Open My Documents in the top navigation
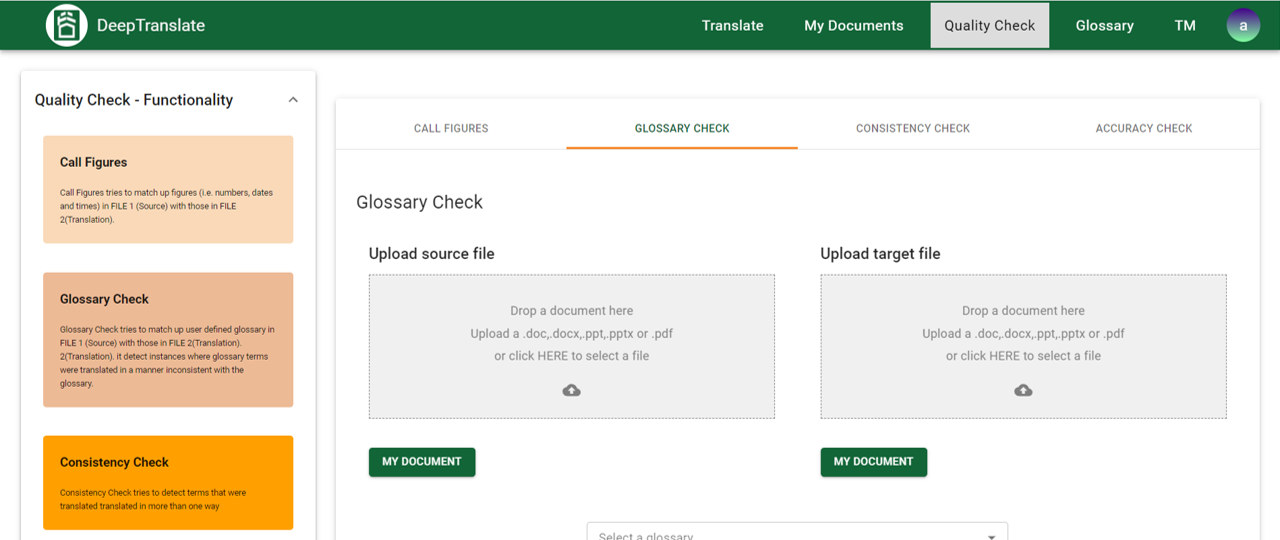1280x540 pixels. [854, 25]
